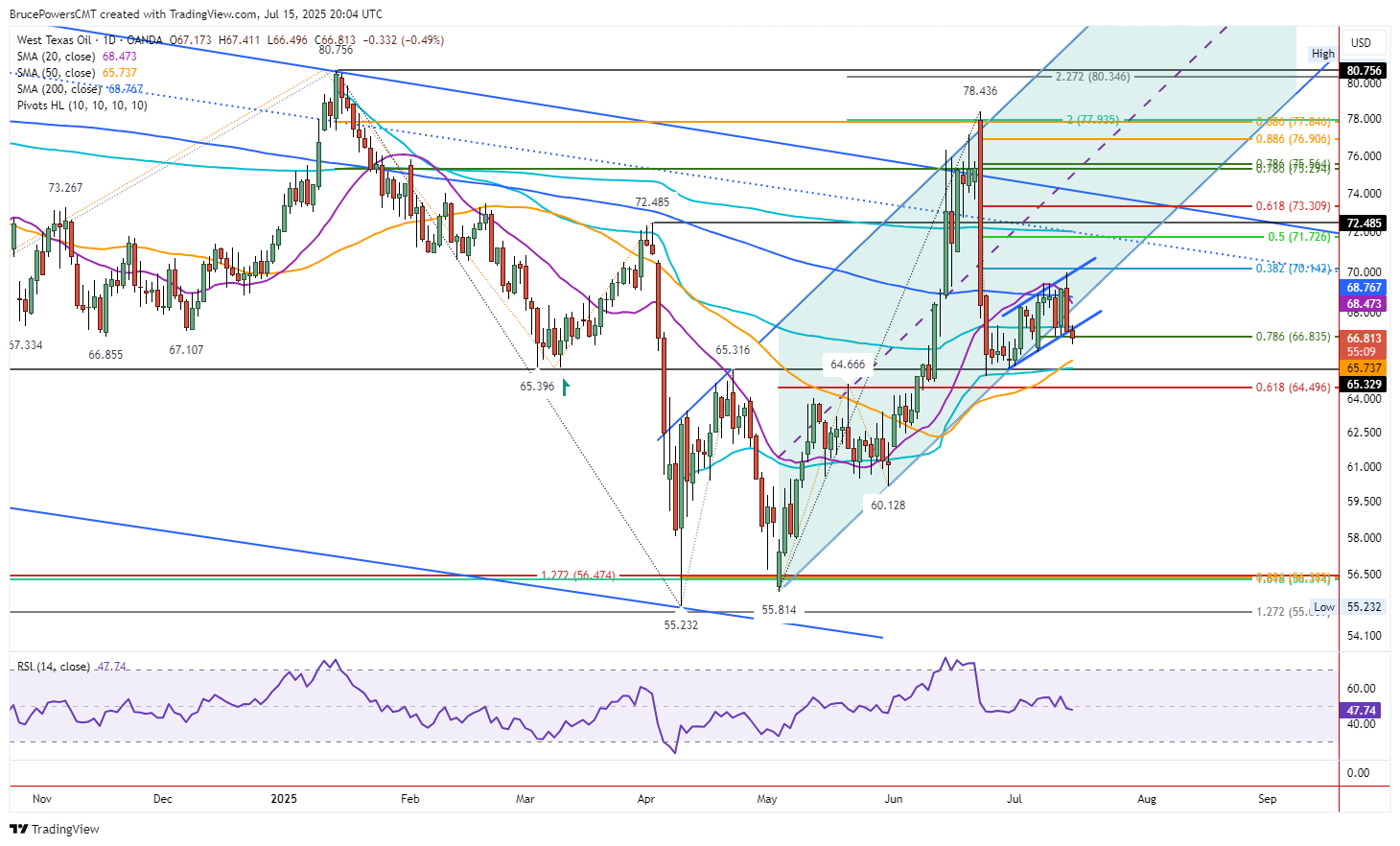Click the West Texas Oil symbol title
This screenshot has width=1400, height=846.
(x=55, y=40)
